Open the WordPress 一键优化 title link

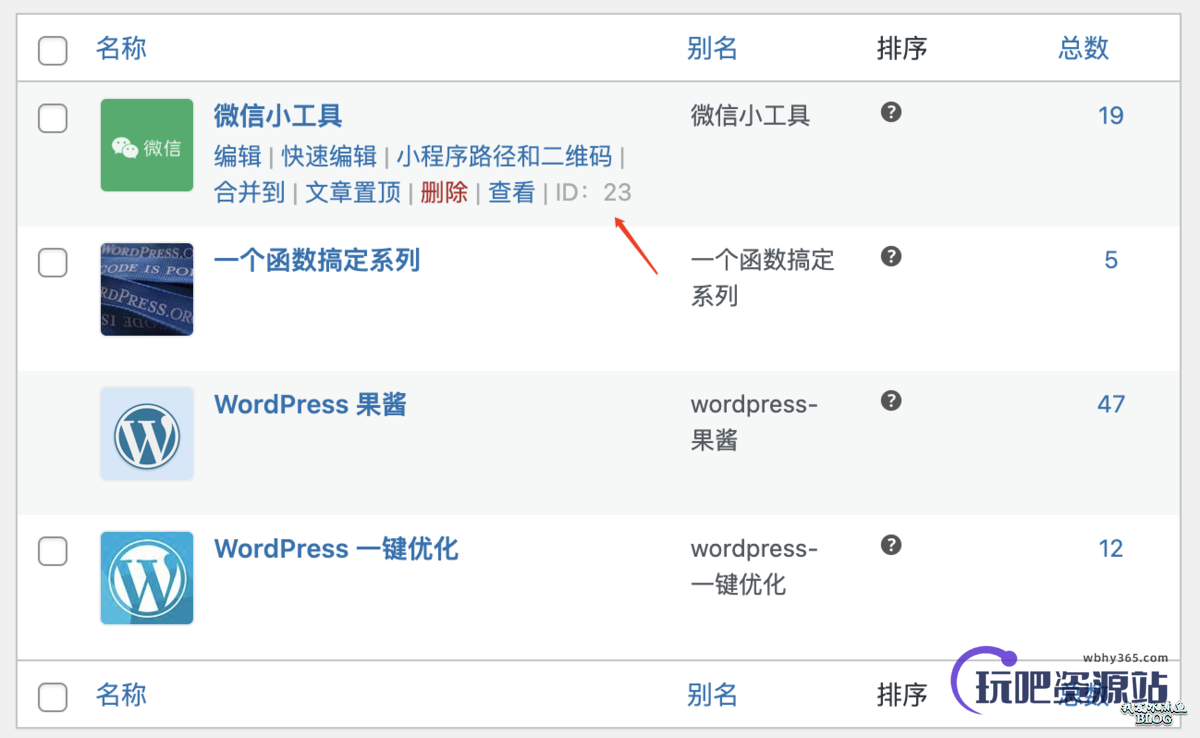pyautogui.click(x=336, y=549)
